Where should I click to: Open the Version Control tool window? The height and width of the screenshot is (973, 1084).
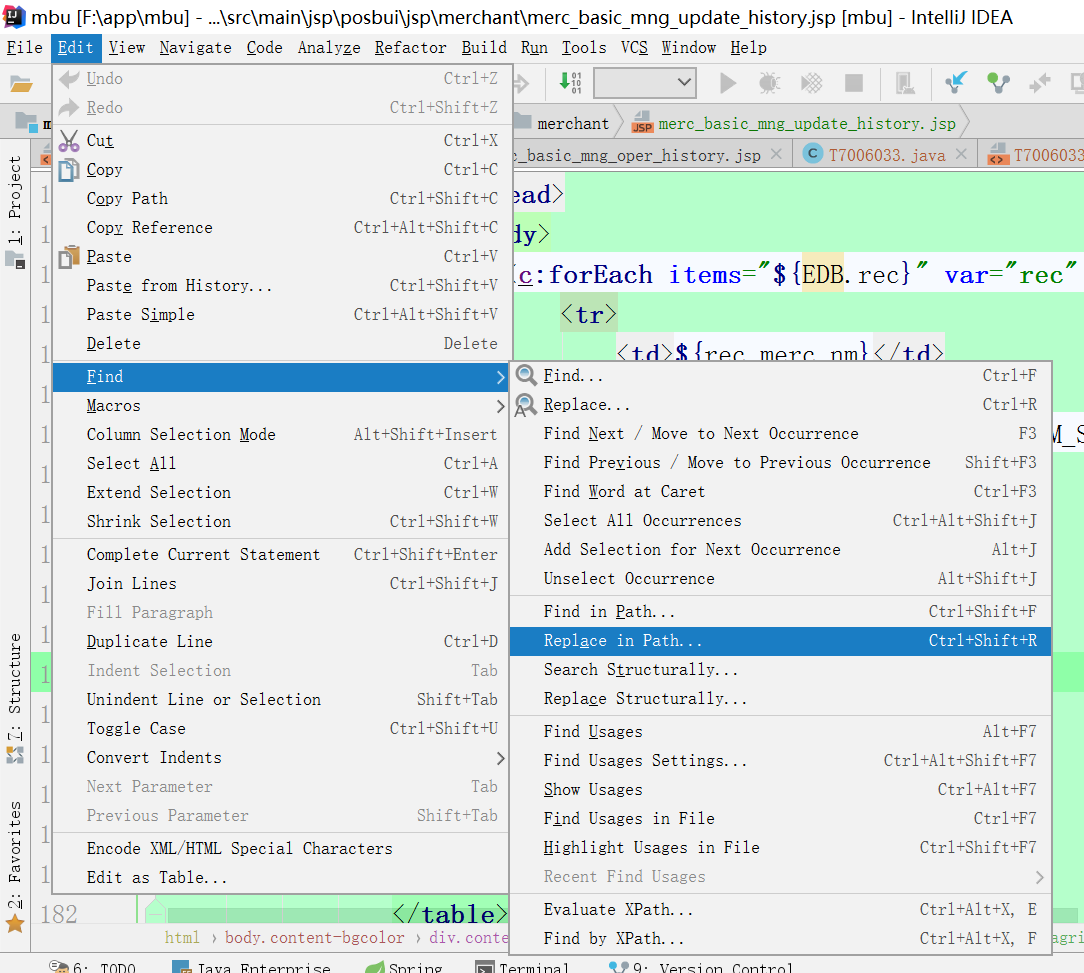(x=701, y=967)
